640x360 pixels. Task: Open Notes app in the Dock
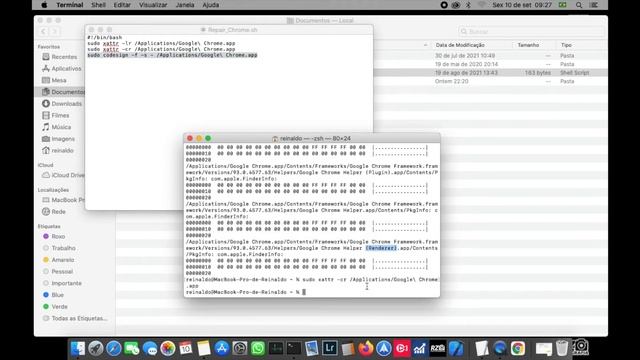(204, 349)
